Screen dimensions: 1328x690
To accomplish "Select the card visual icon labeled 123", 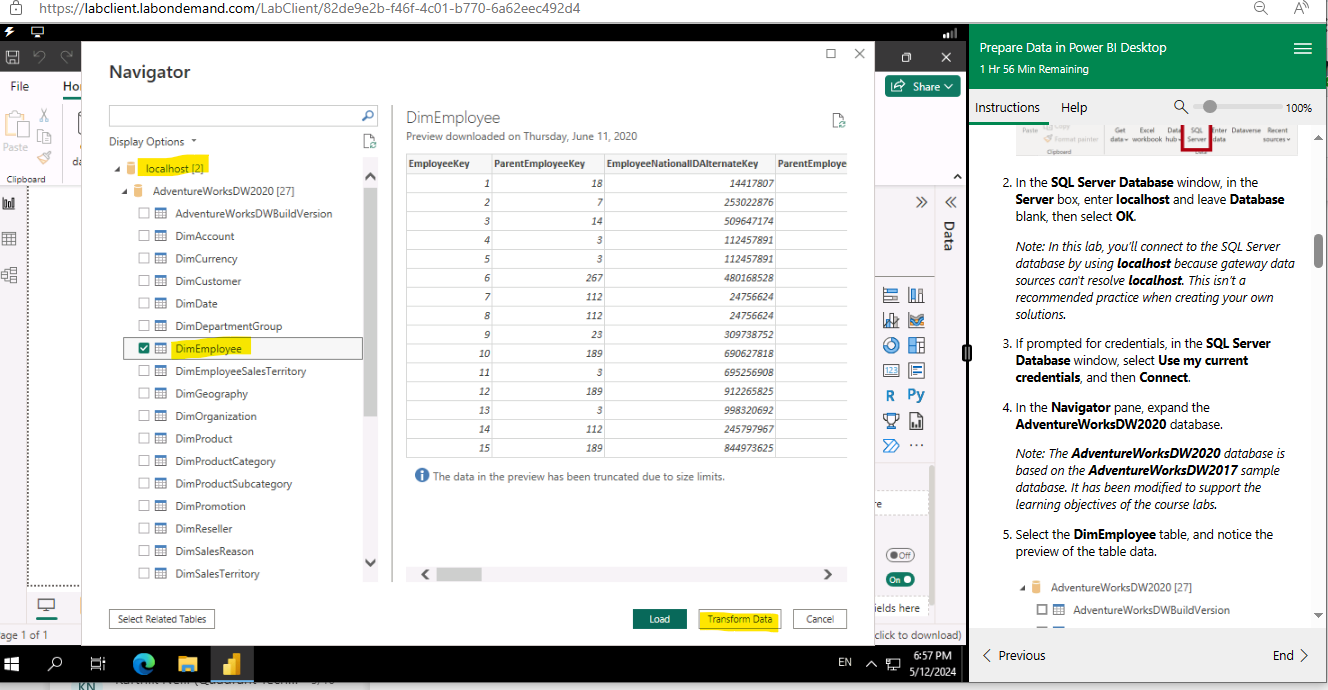I will (891, 371).
